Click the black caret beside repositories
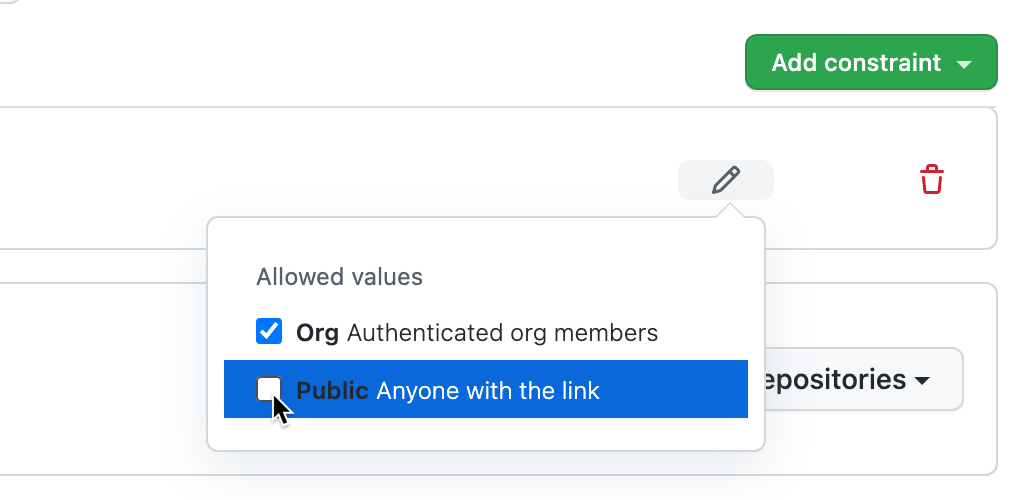 (922, 381)
